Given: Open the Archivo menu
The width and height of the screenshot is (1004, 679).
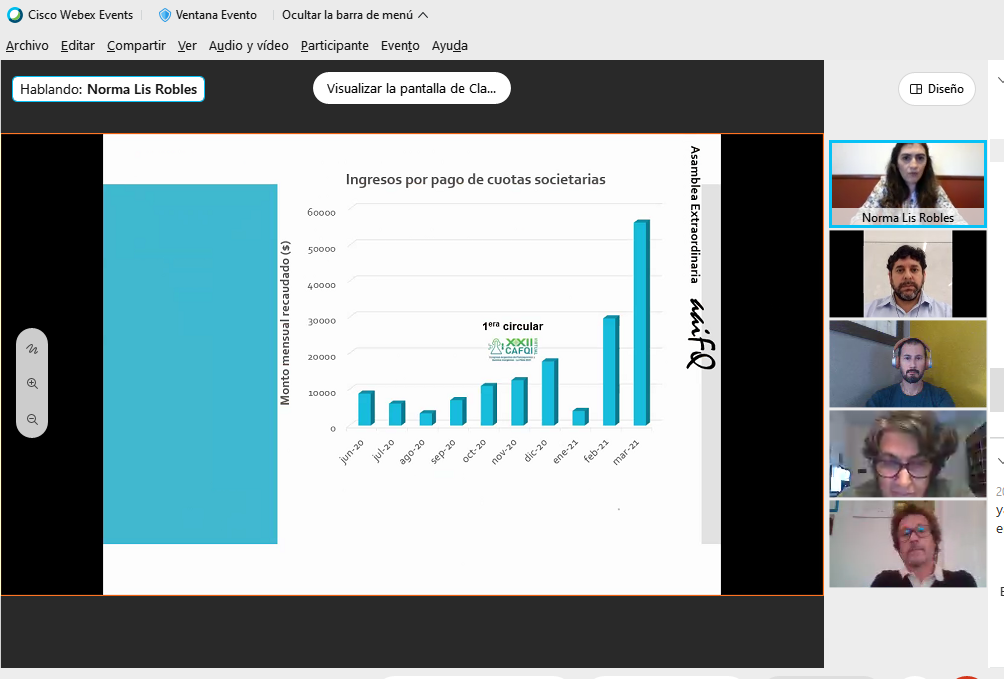Looking at the screenshot, I should [27, 45].
